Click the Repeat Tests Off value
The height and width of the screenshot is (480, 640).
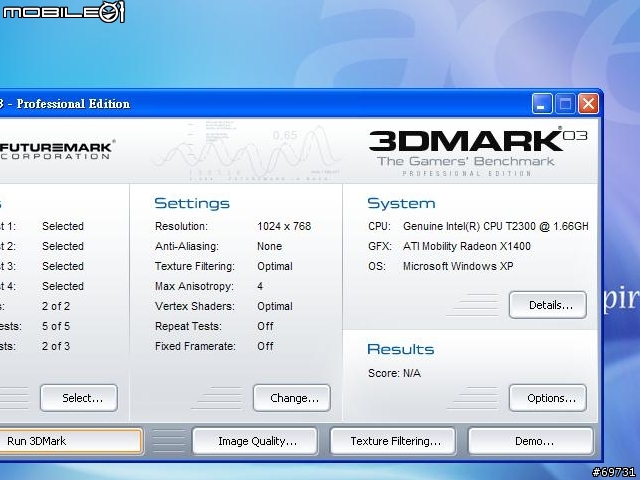265,326
